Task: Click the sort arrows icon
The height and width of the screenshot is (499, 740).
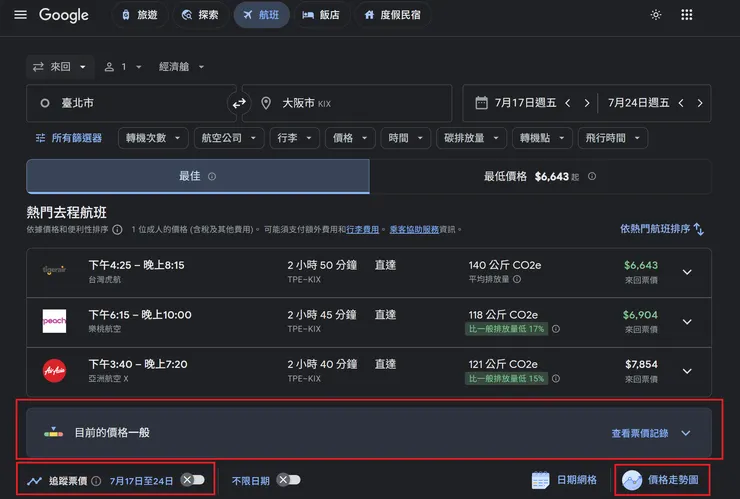Action: click(699, 229)
